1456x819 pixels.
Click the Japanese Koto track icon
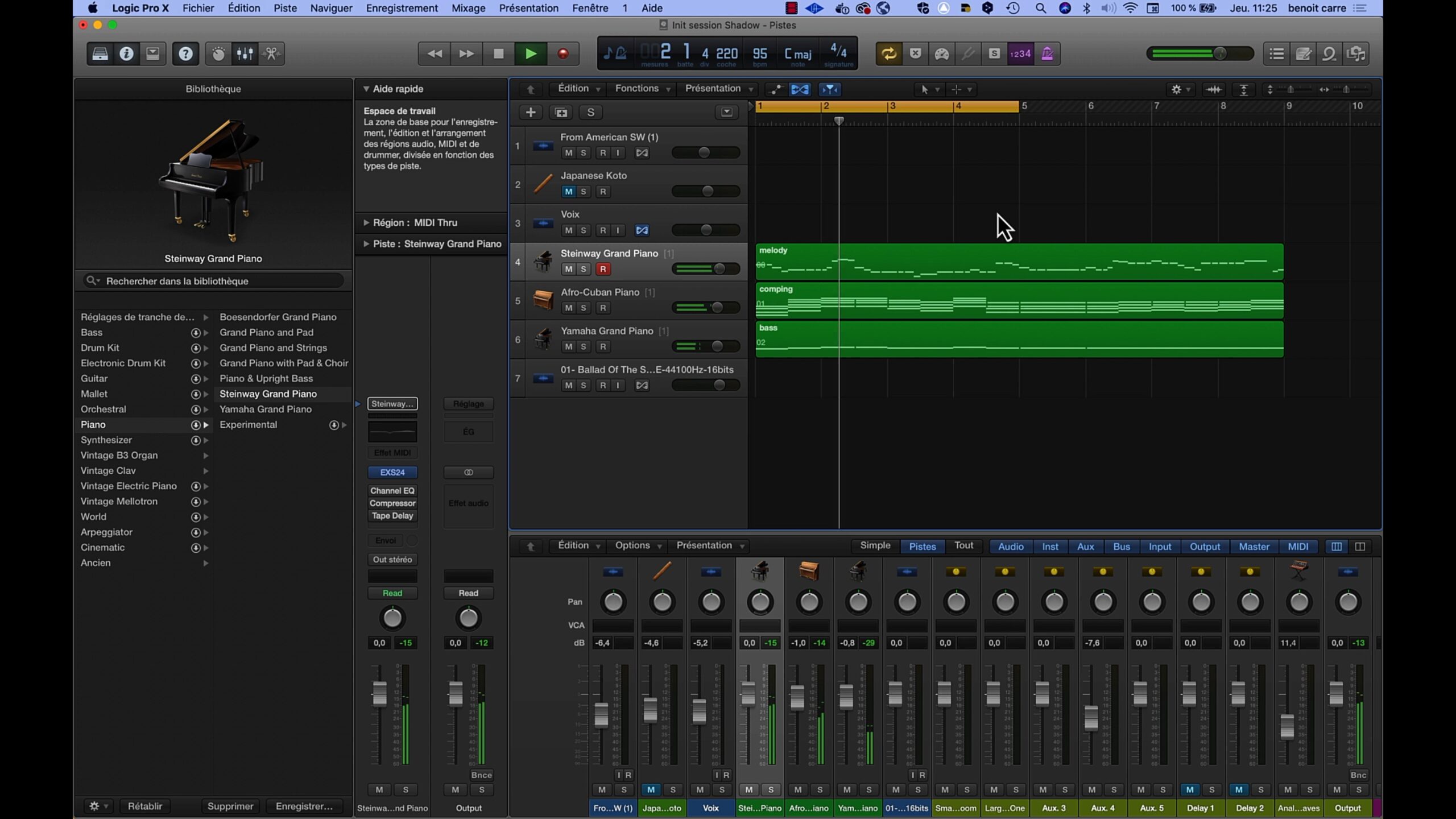pyautogui.click(x=543, y=184)
